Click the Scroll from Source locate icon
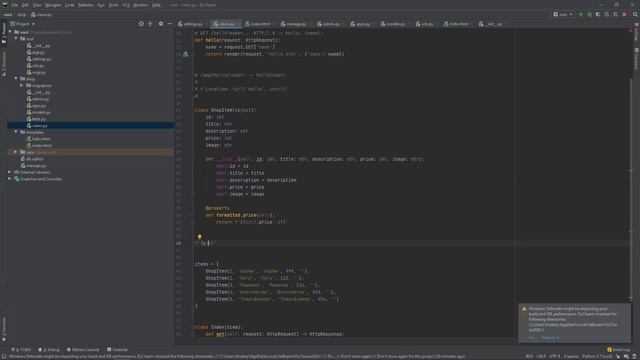Viewport: 640px width, 360px height. 141,24
